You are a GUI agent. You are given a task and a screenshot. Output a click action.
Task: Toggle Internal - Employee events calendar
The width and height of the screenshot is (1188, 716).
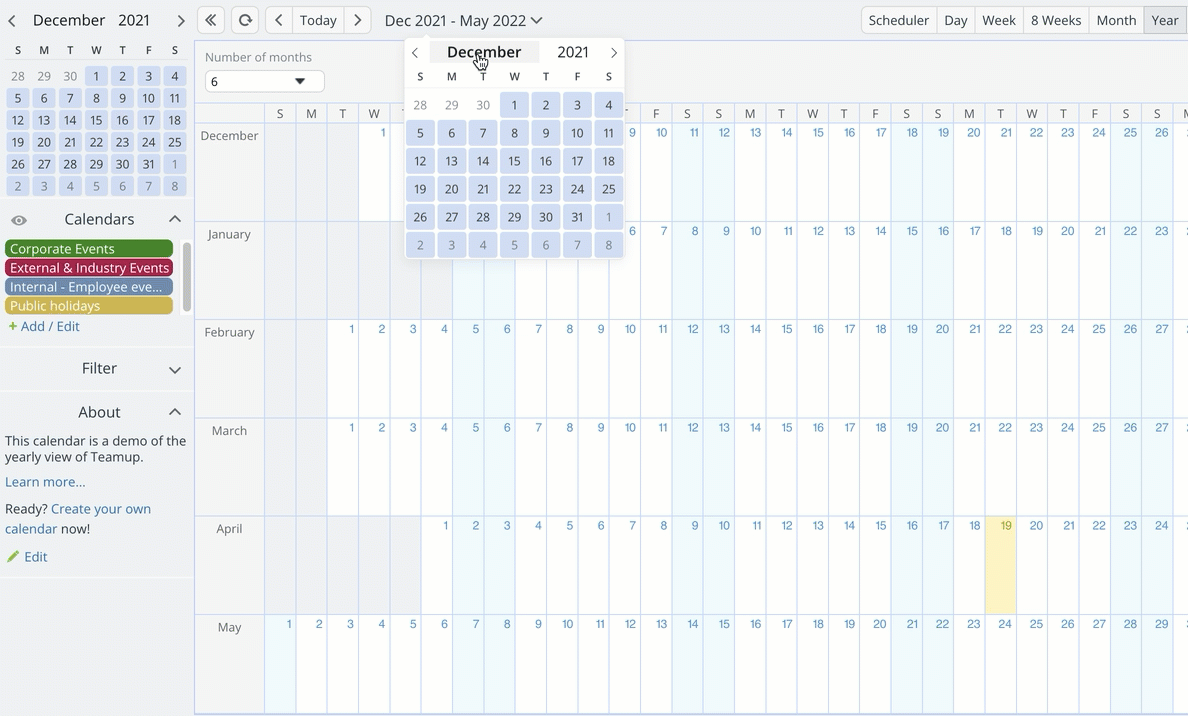click(x=89, y=286)
